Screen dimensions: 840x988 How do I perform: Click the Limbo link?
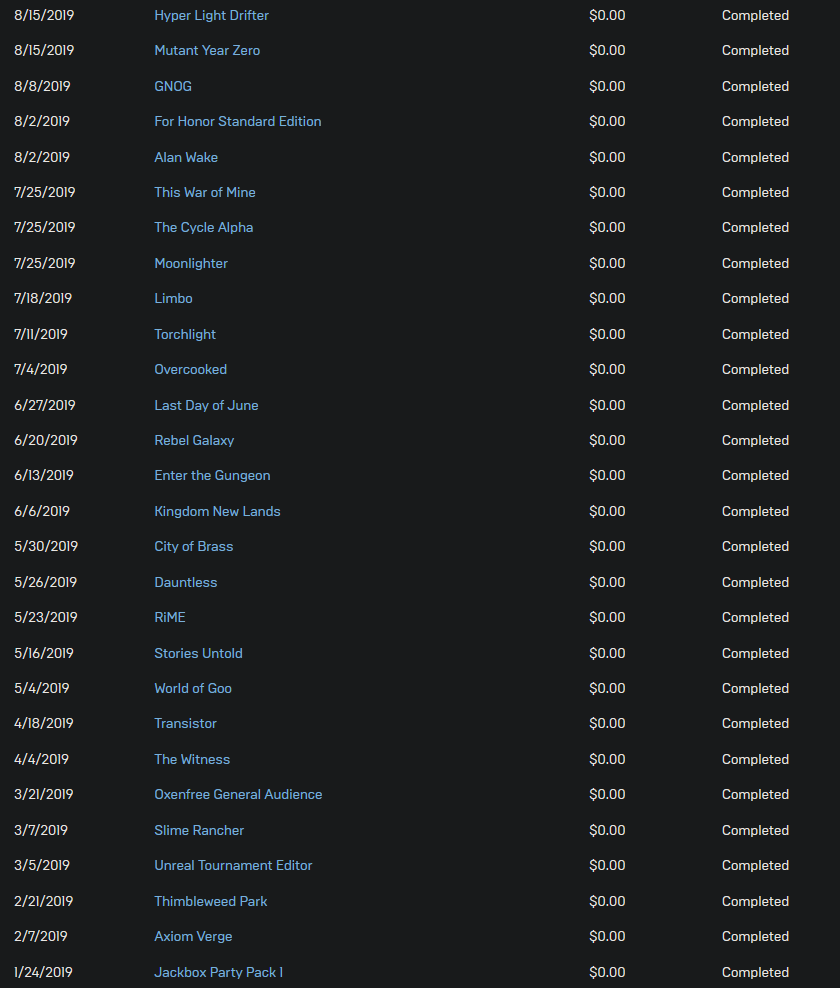tap(173, 299)
